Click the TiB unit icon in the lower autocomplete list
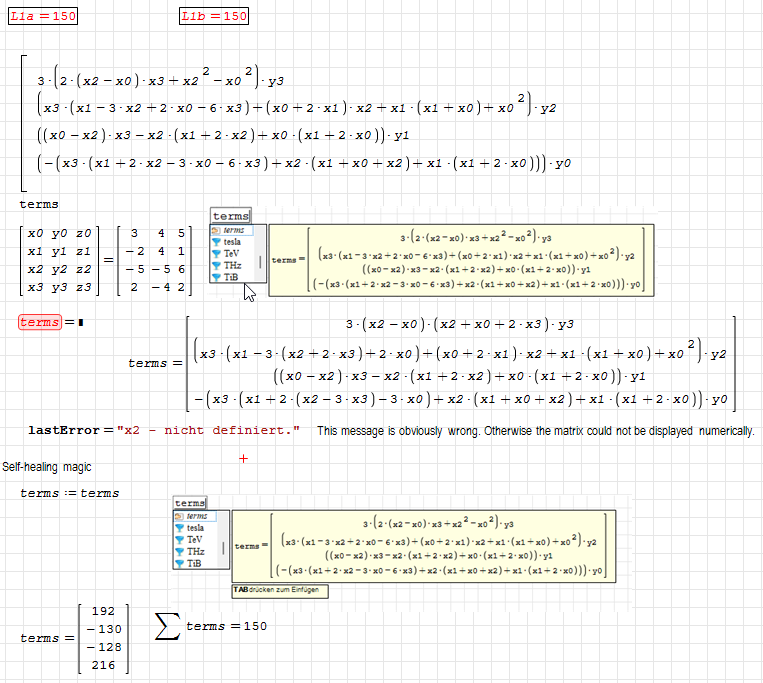The height and width of the screenshot is (683, 763). tap(180, 563)
